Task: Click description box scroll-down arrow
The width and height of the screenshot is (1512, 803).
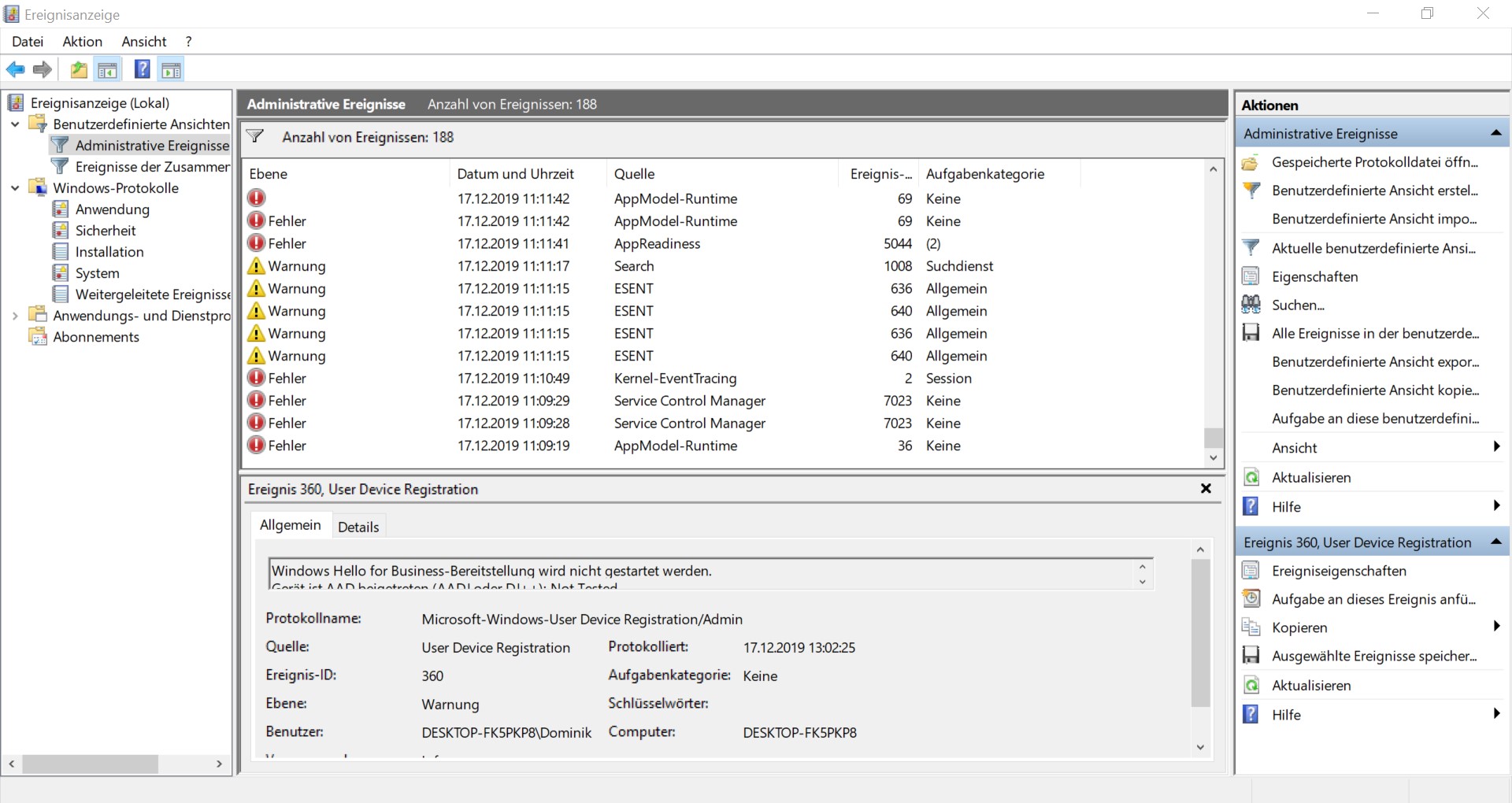Action: point(1142,583)
